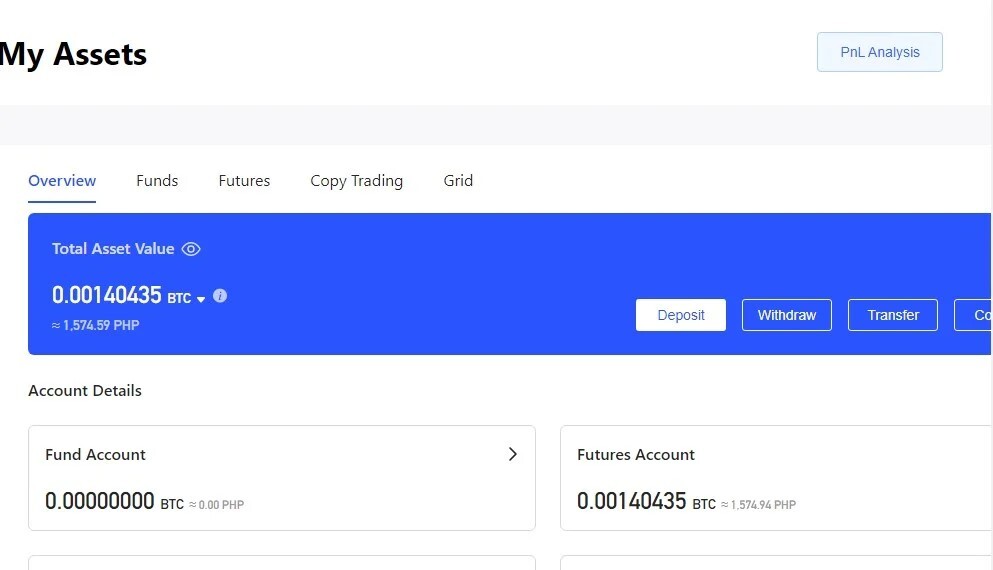Screen dimensions: 993x570
Task: Select the Overview tab
Action: tap(62, 180)
